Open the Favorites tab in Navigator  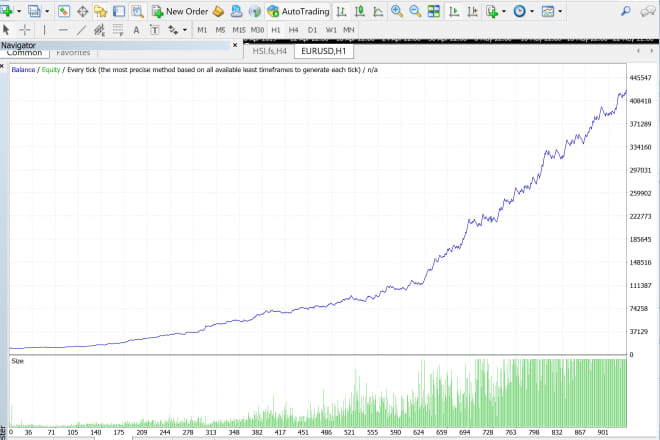point(73,53)
